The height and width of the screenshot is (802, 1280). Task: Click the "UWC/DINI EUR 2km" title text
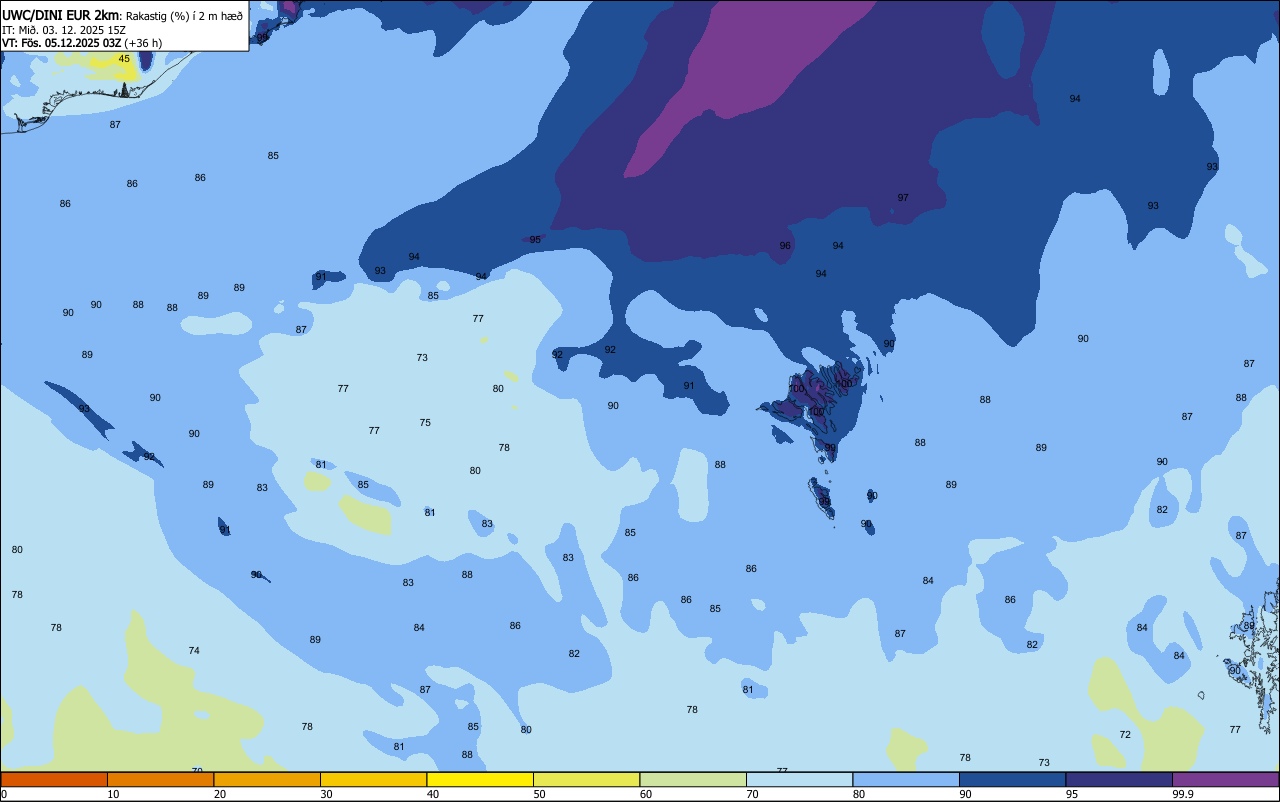tap(61, 15)
